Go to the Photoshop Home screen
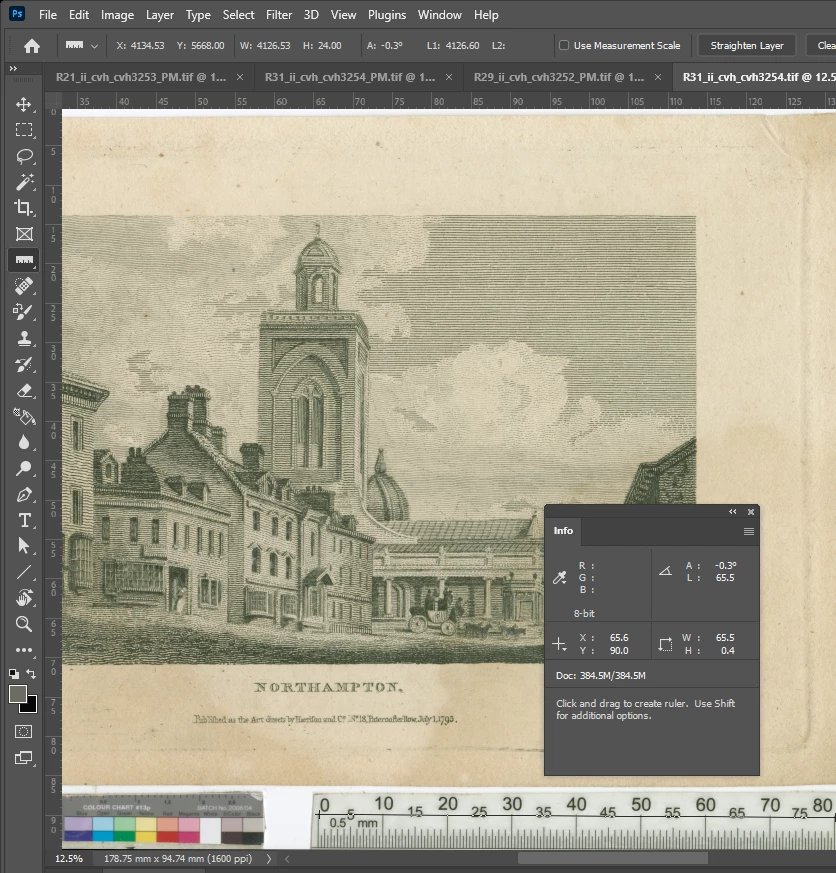836x873 pixels. pyautogui.click(x=32, y=46)
